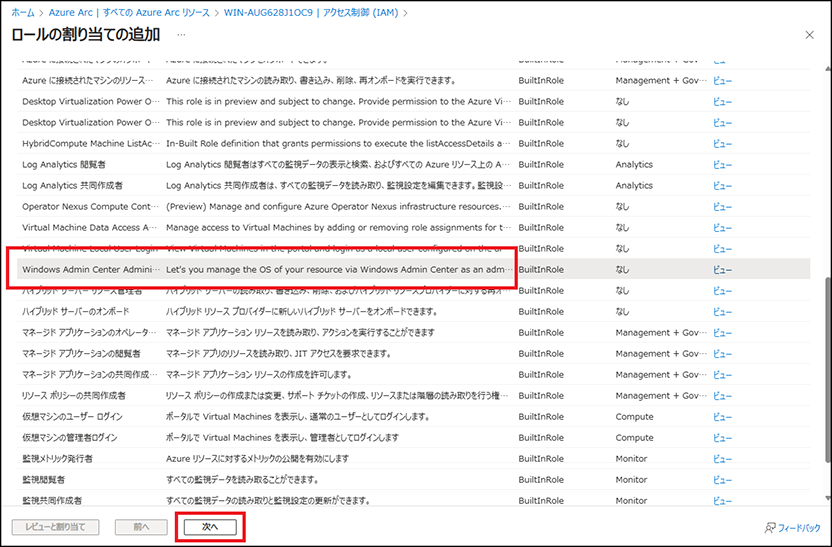Open ビュー link for 監視閲覧者 row

pyautogui.click(x=722, y=480)
